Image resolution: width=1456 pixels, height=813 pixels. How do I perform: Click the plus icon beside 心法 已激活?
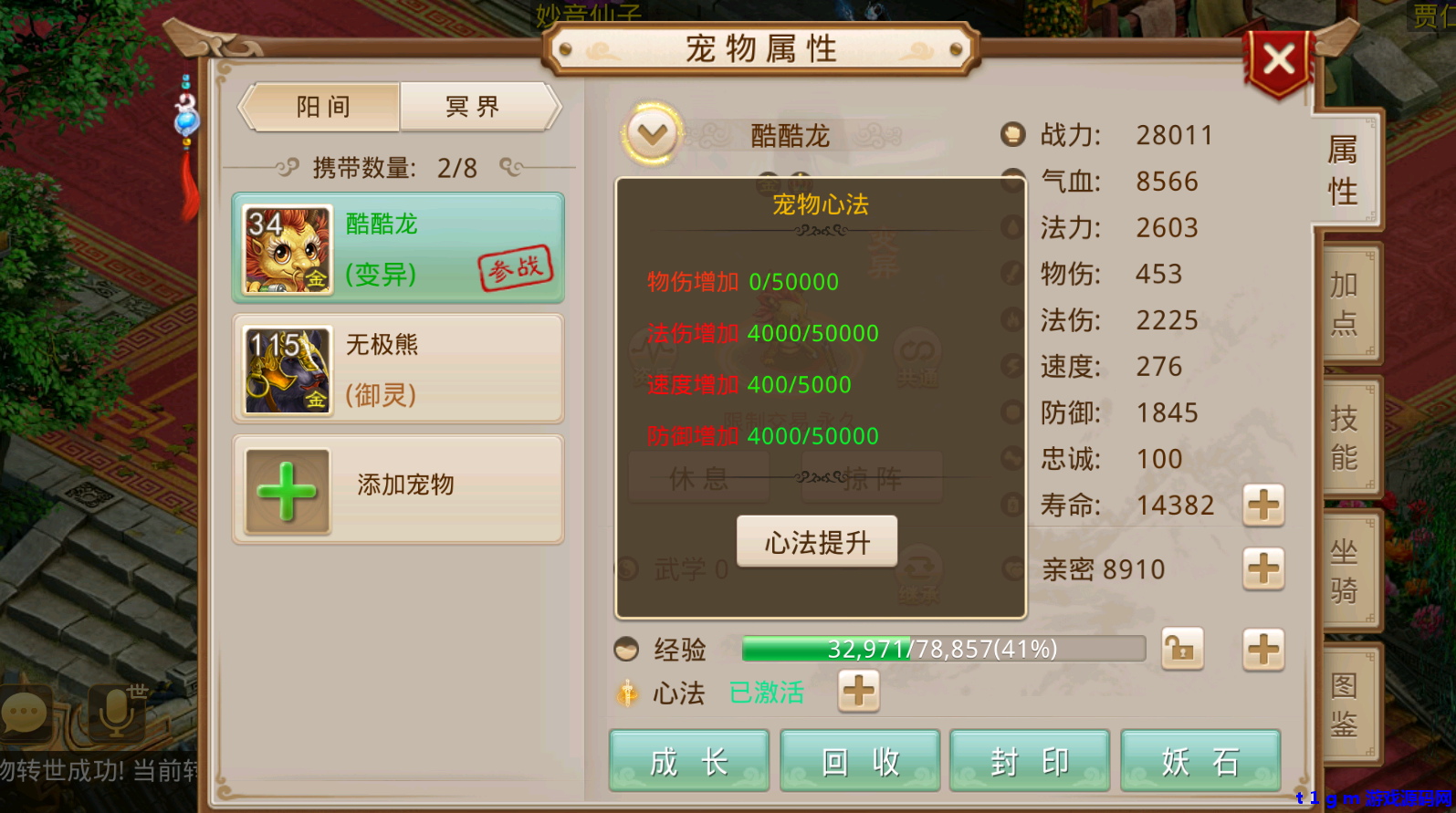tap(858, 692)
